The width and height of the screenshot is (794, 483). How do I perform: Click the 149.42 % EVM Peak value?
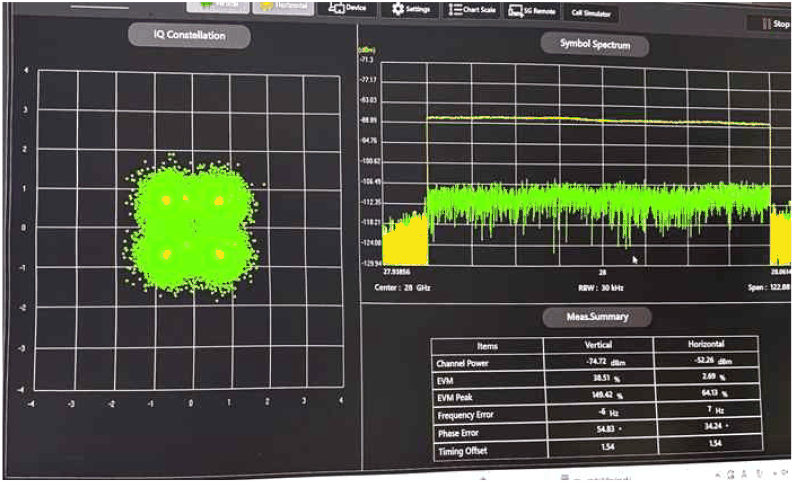click(607, 395)
